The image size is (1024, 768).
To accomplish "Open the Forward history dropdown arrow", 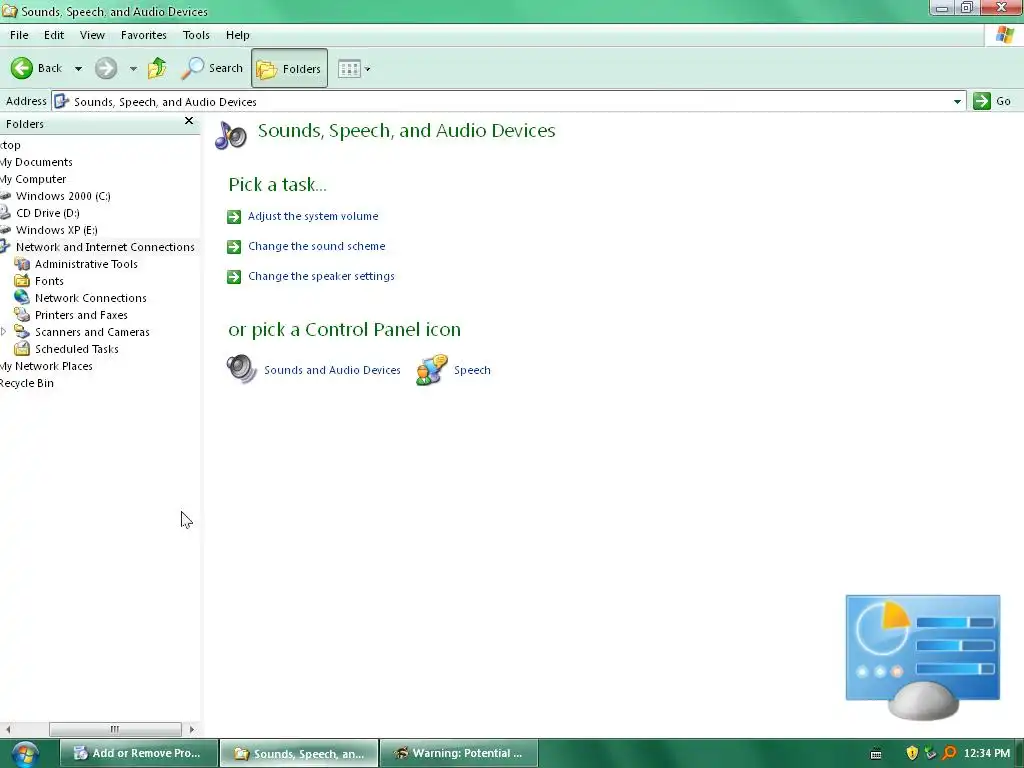I will coord(133,69).
